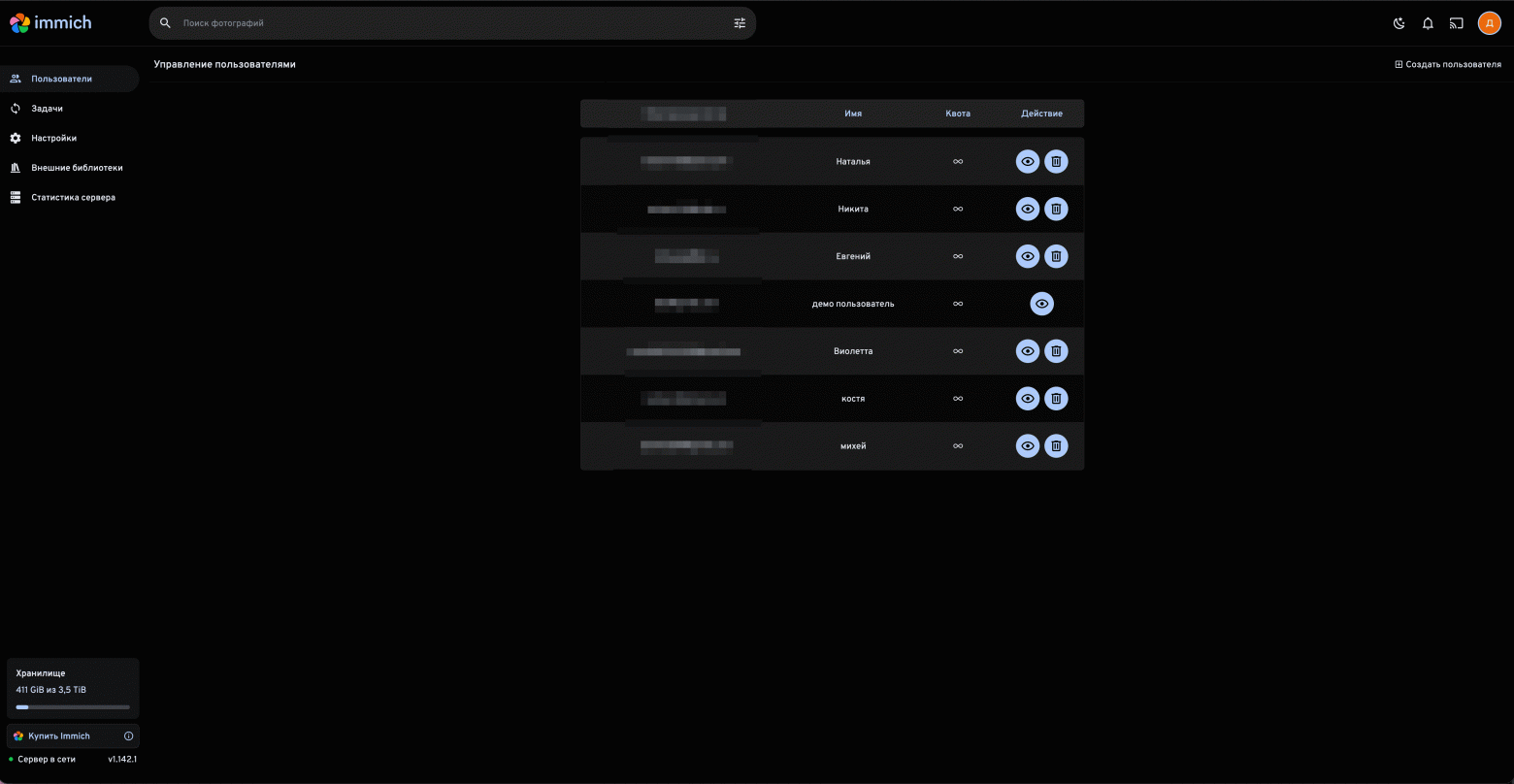Click the 411 GiB из 3,5 TiB text
The width and height of the screenshot is (1514, 784).
click(50, 690)
